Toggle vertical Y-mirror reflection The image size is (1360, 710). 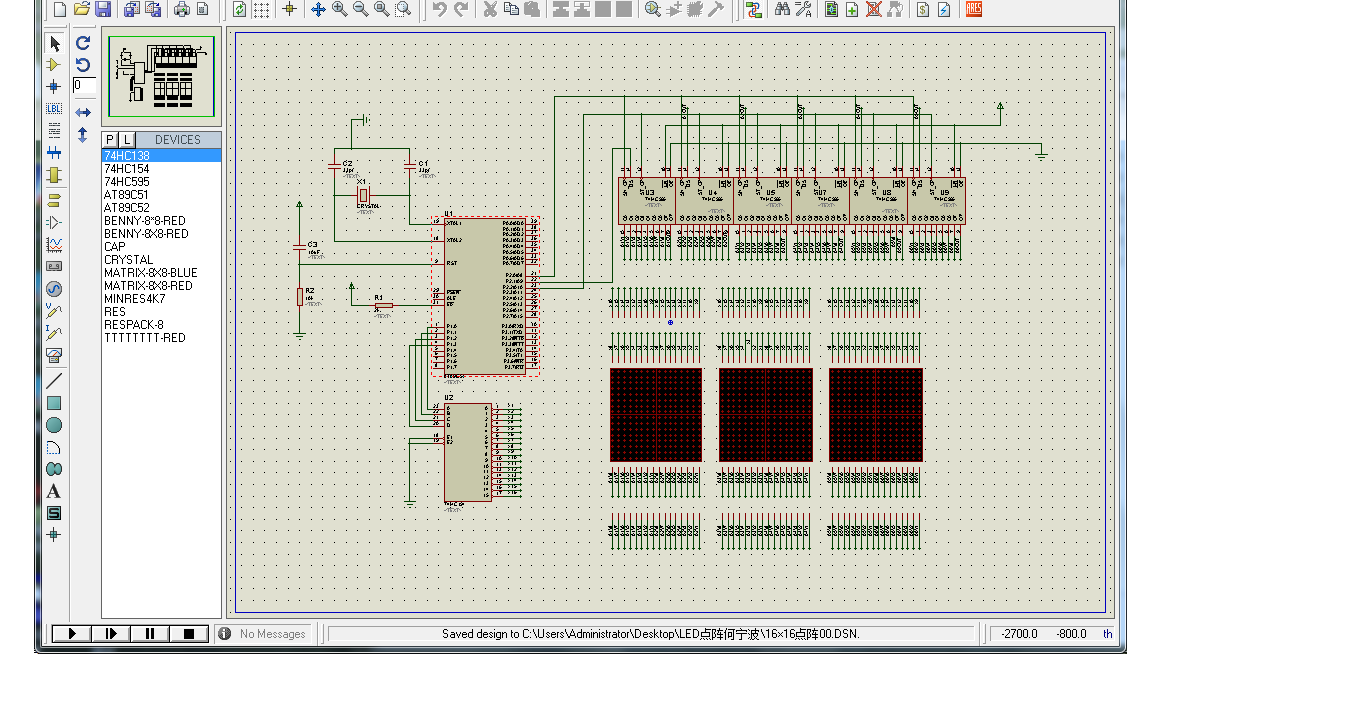(x=83, y=135)
